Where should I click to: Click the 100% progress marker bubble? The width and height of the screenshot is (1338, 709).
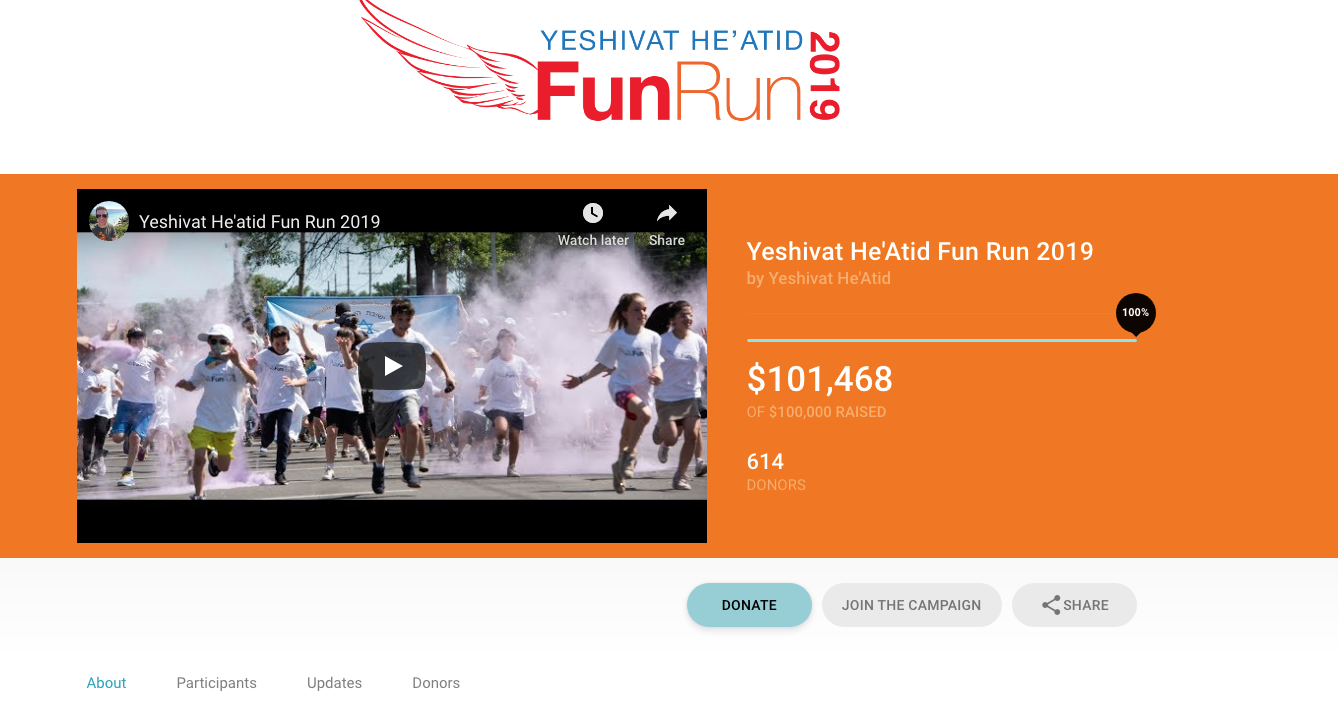point(1135,313)
